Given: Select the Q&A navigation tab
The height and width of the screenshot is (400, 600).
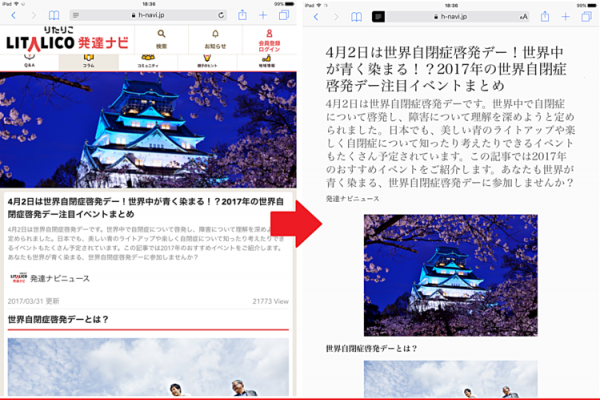Looking at the screenshot, I should pyautogui.click(x=27, y=60).
